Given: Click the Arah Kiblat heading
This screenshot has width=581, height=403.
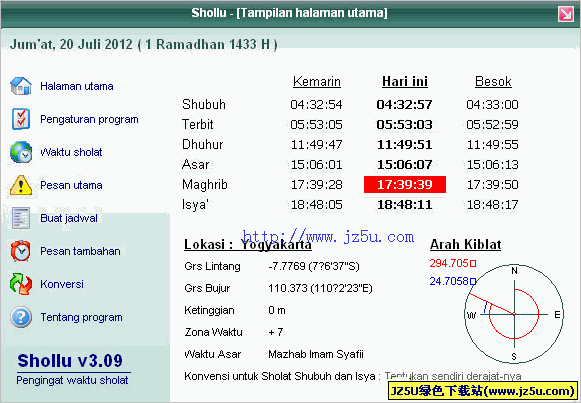Looking at the screenshot, I should [x=465, y=244].
